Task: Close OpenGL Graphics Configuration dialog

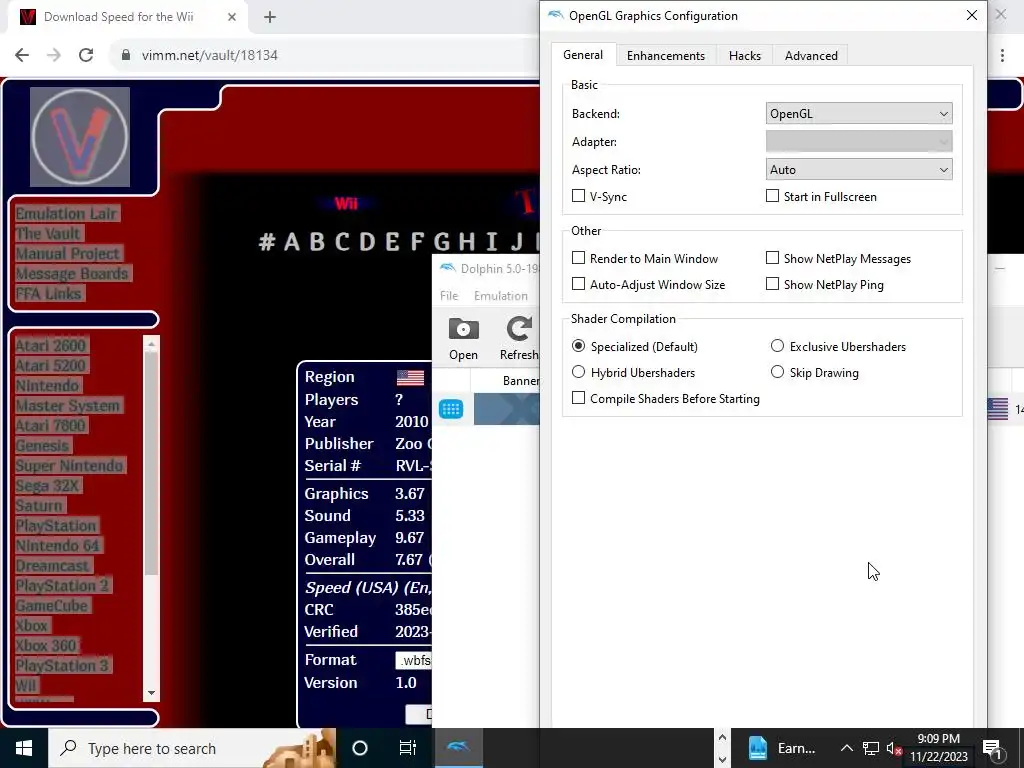Action: (x=972, y=15)
